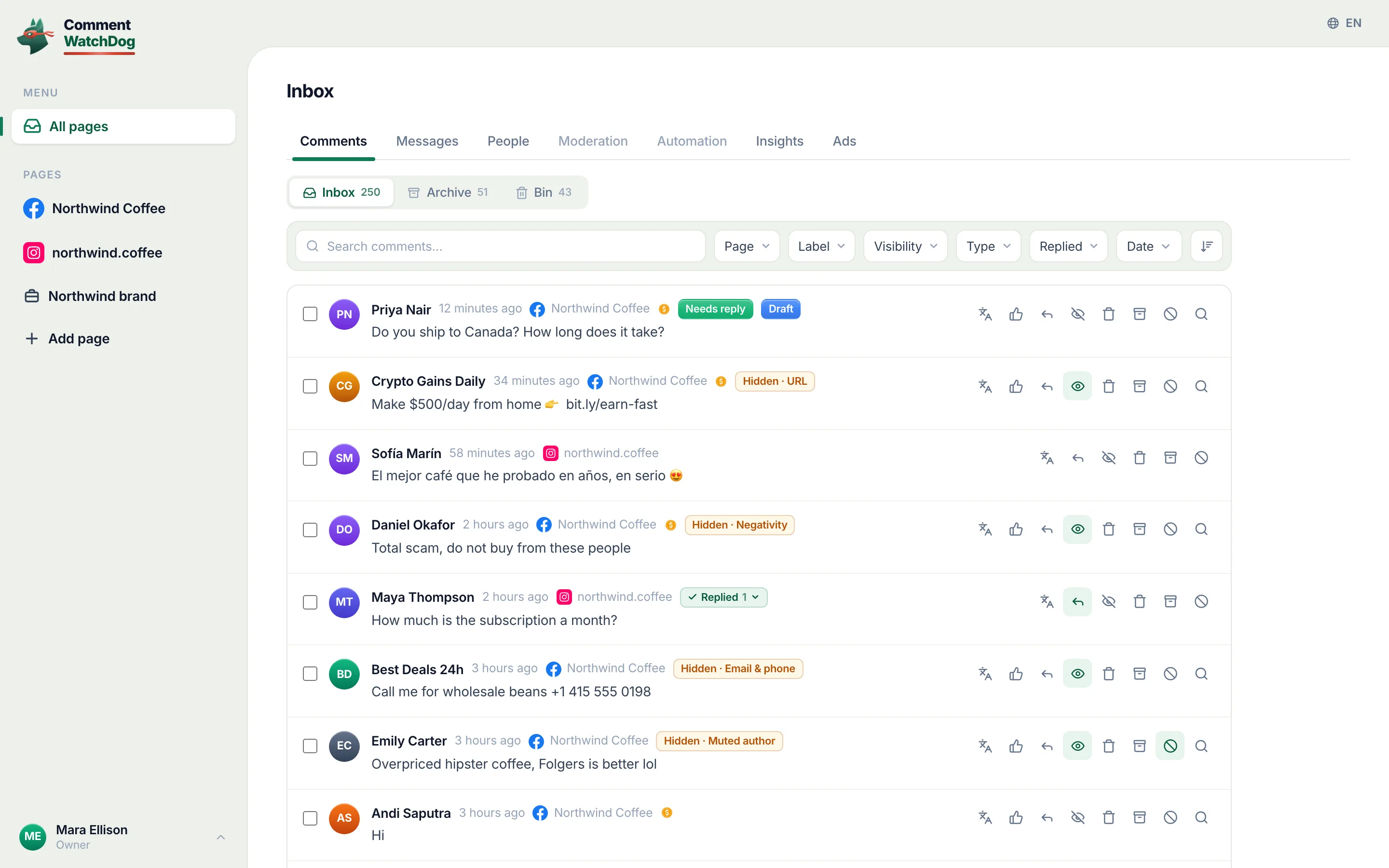The height and width of the screenshot is (868, 1389).
Task: Select the Priya Nair comment checkbox
Action: (310, 314)
